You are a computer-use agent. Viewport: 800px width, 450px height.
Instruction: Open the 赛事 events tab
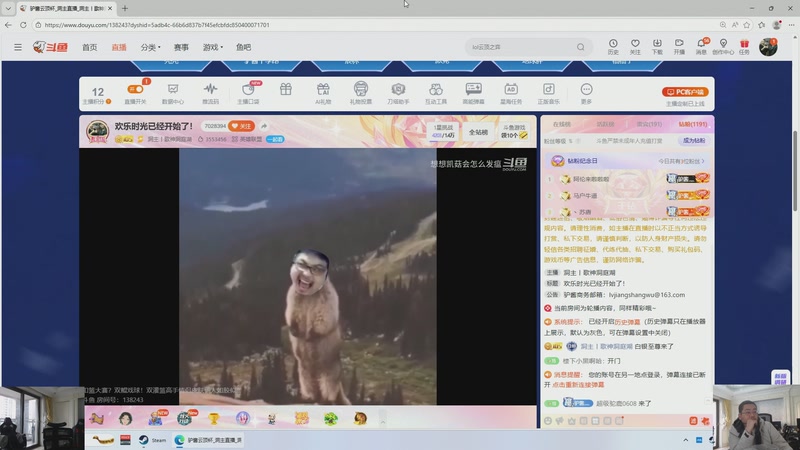tap(181, 47)
